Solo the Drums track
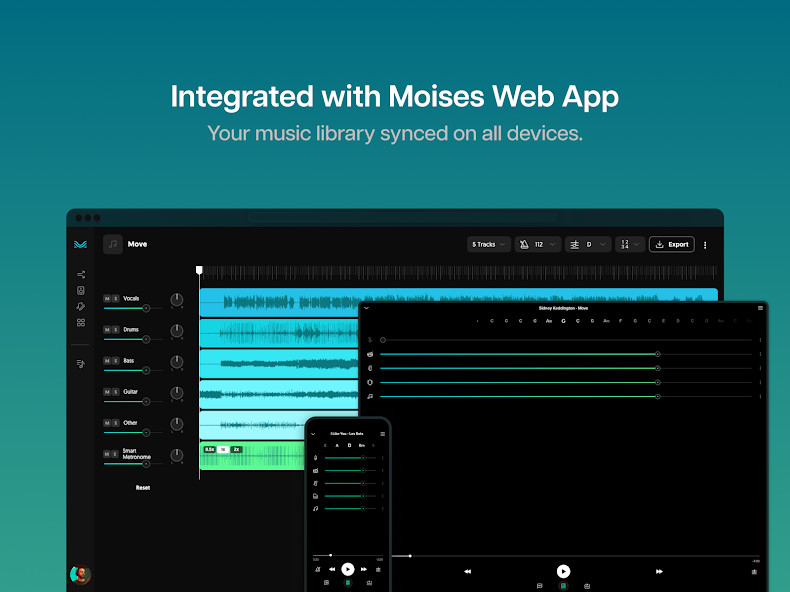 tap(115, 330)
